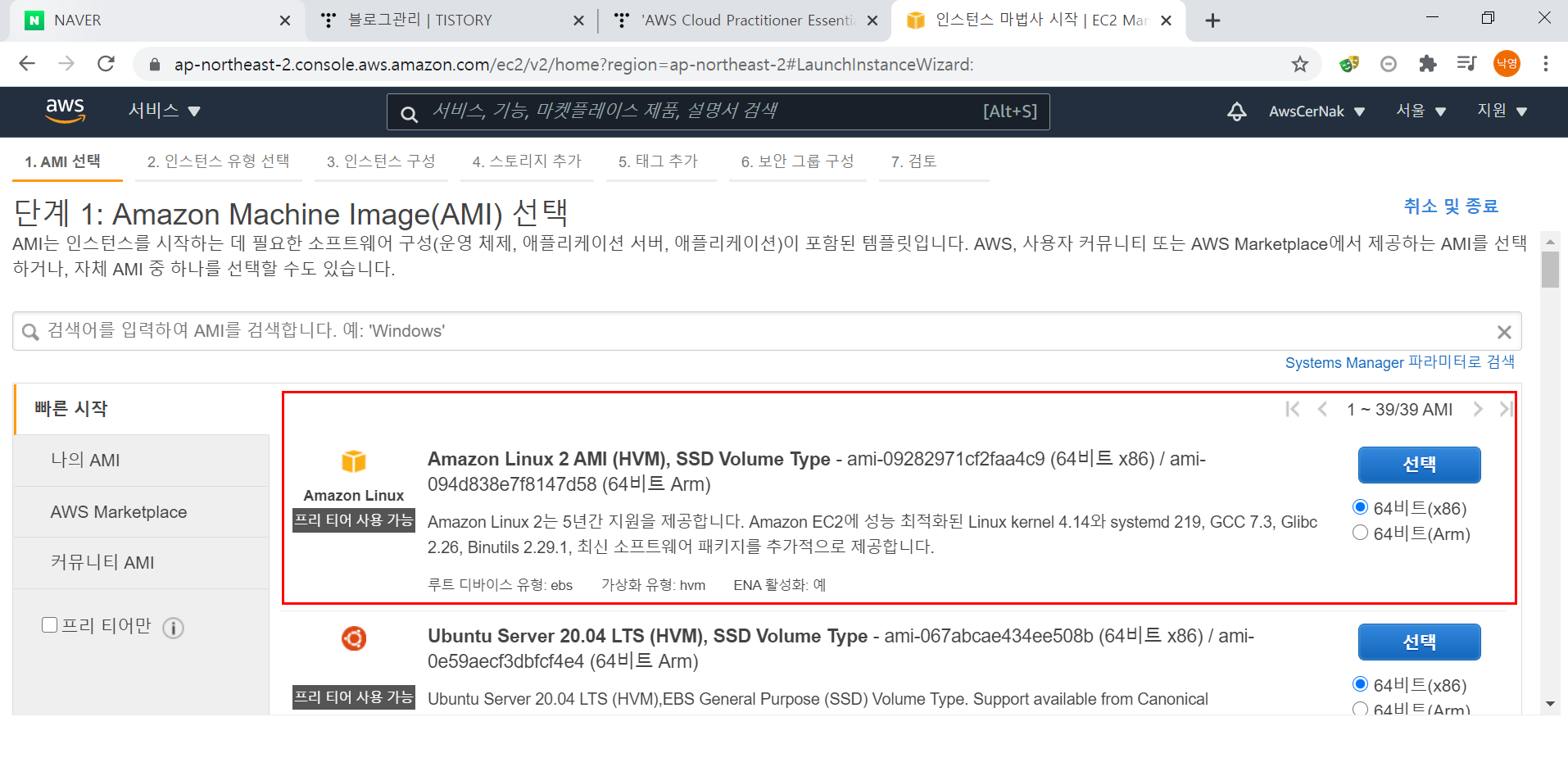This screenshot has width=1568, height=767.
Task: Click 선택 button for Amazon Linux 2
Action: (1419, 465)
